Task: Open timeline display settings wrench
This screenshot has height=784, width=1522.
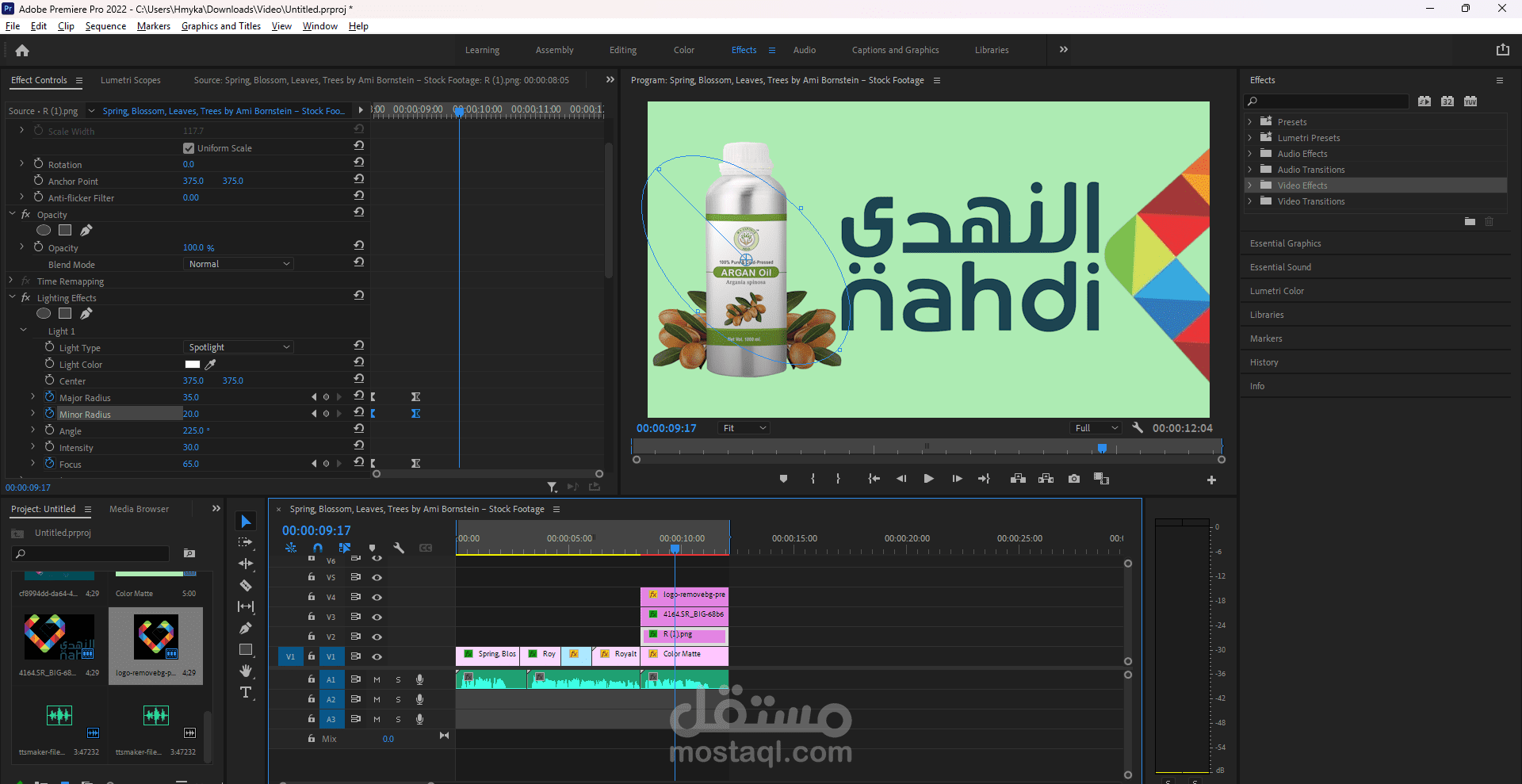Action: pos(399,548)
